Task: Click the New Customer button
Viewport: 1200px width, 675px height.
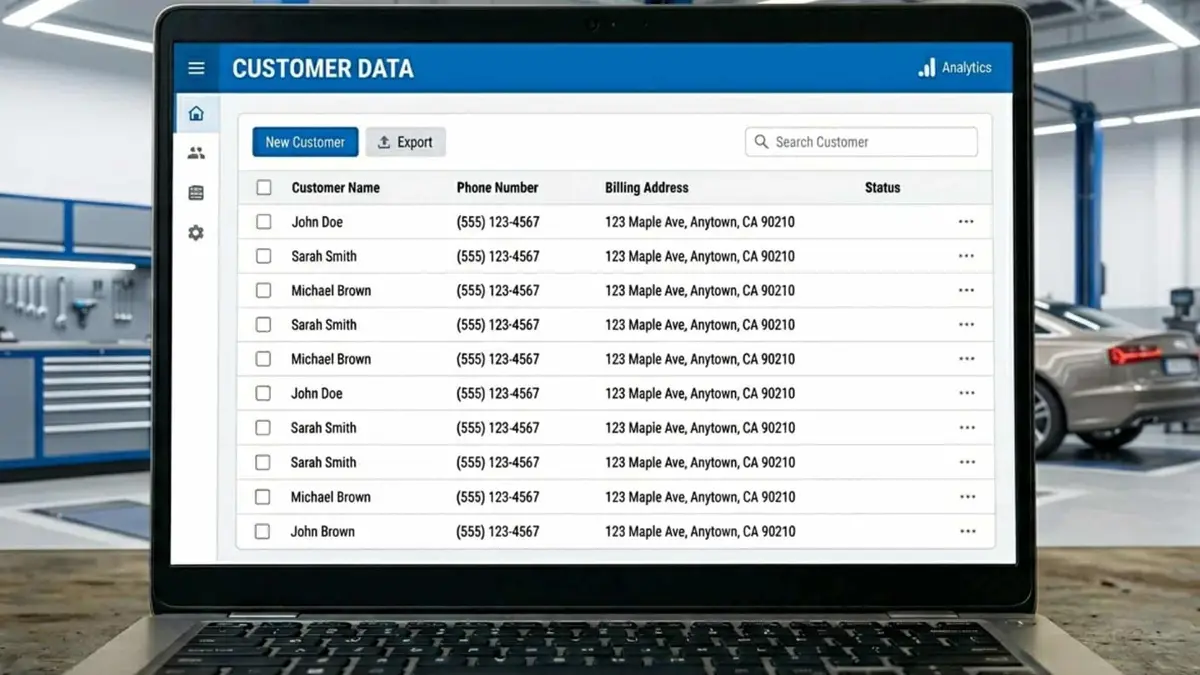Action: point(305,142)
